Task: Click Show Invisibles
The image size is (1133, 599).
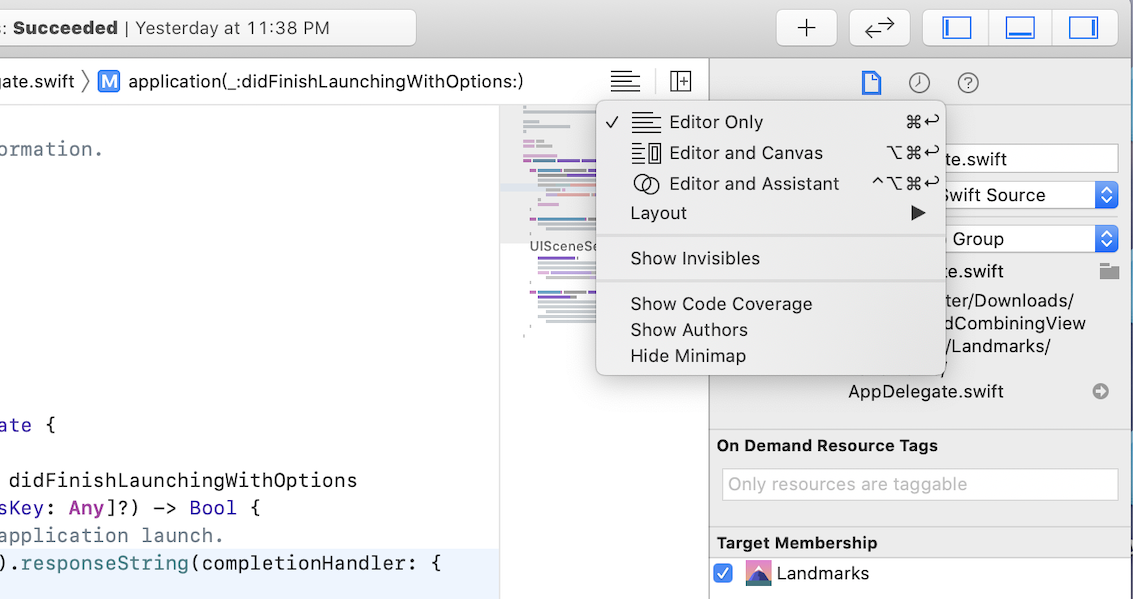Action: [695, 258]
